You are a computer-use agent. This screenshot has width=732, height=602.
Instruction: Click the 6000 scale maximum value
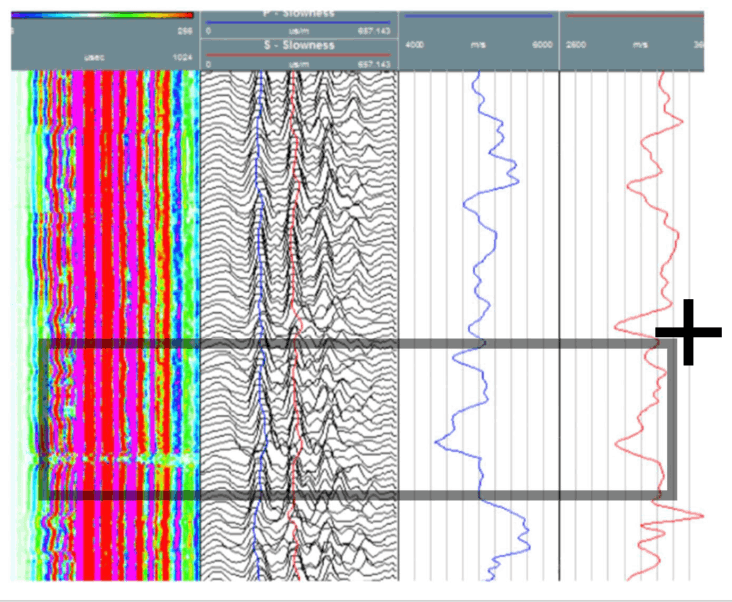(540, 45)
